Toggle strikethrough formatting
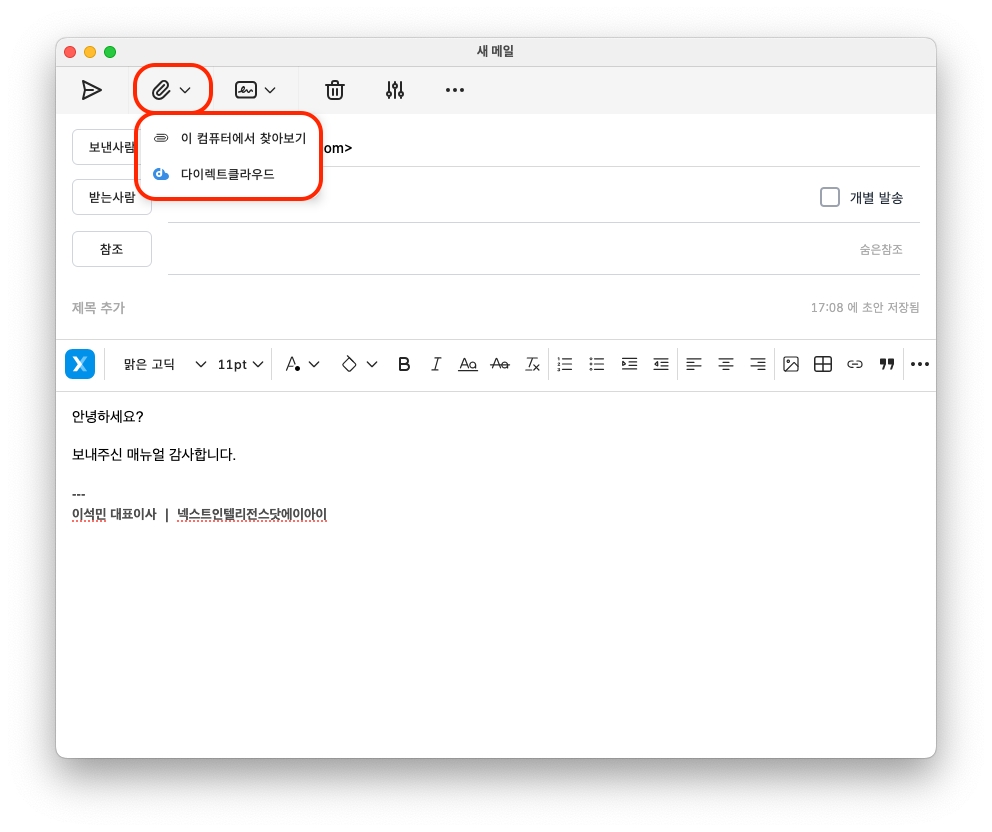 500,364
